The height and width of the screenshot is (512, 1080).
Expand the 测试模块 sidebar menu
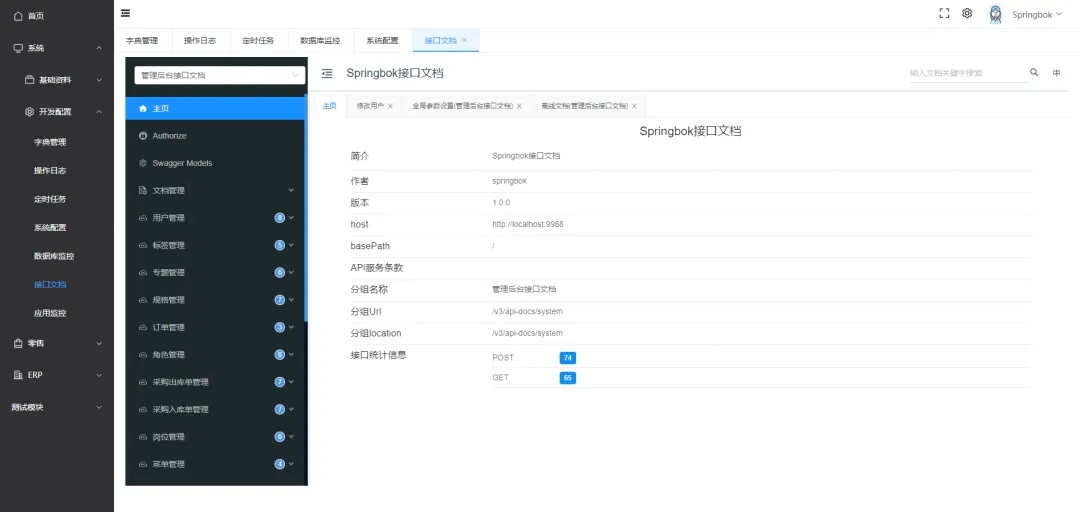[x=56, y=407]
